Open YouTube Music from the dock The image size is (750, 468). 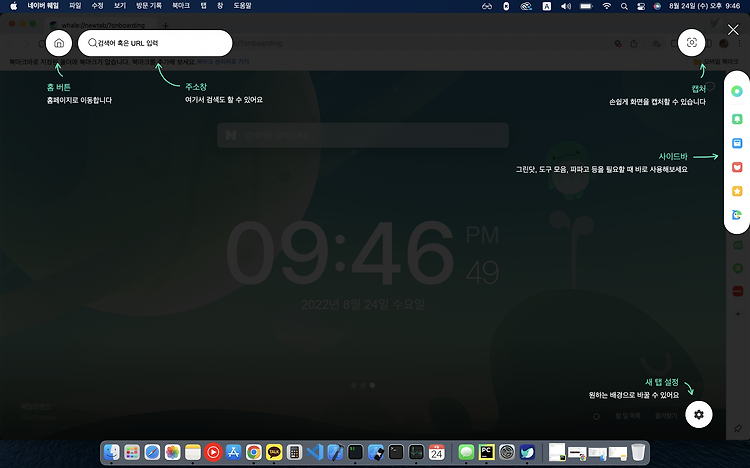(x=213, y=452)
